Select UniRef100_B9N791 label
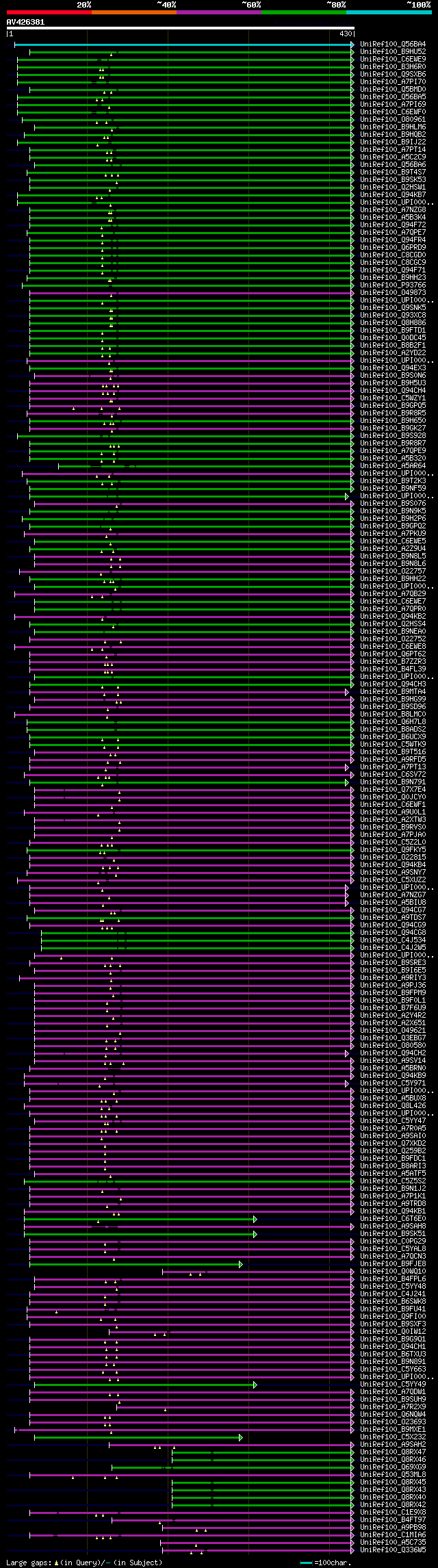Viewport: 438px width, 1568px height. point(393,782)
